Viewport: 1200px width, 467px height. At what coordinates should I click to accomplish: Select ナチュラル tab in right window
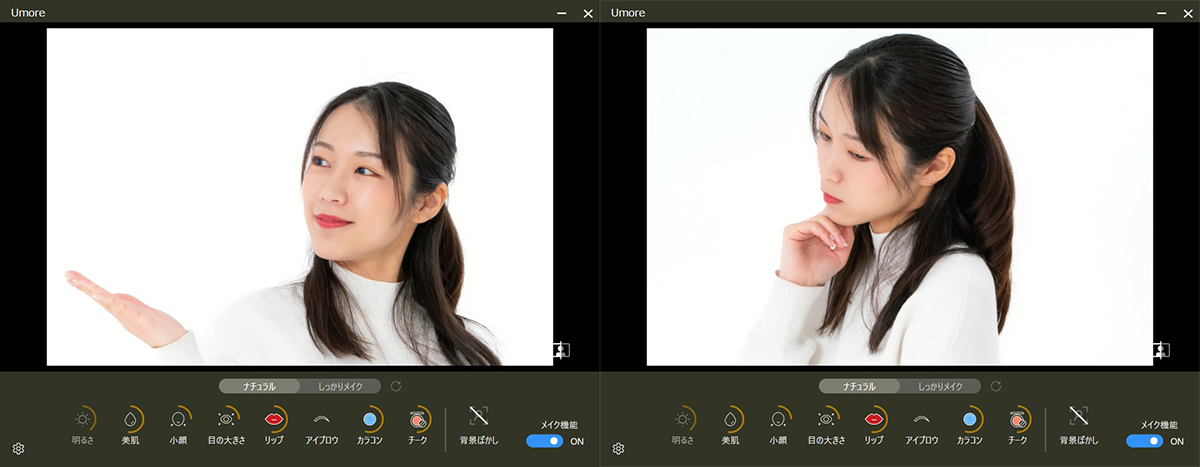(x=859, y=386)
